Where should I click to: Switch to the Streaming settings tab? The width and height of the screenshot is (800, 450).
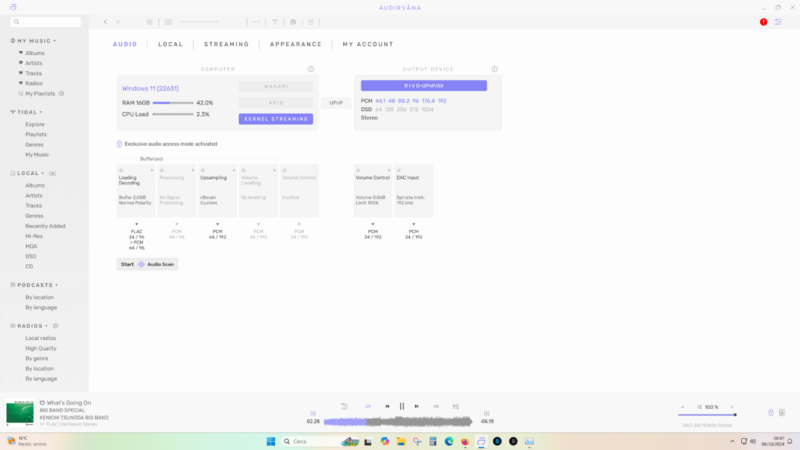pos(226,44)
